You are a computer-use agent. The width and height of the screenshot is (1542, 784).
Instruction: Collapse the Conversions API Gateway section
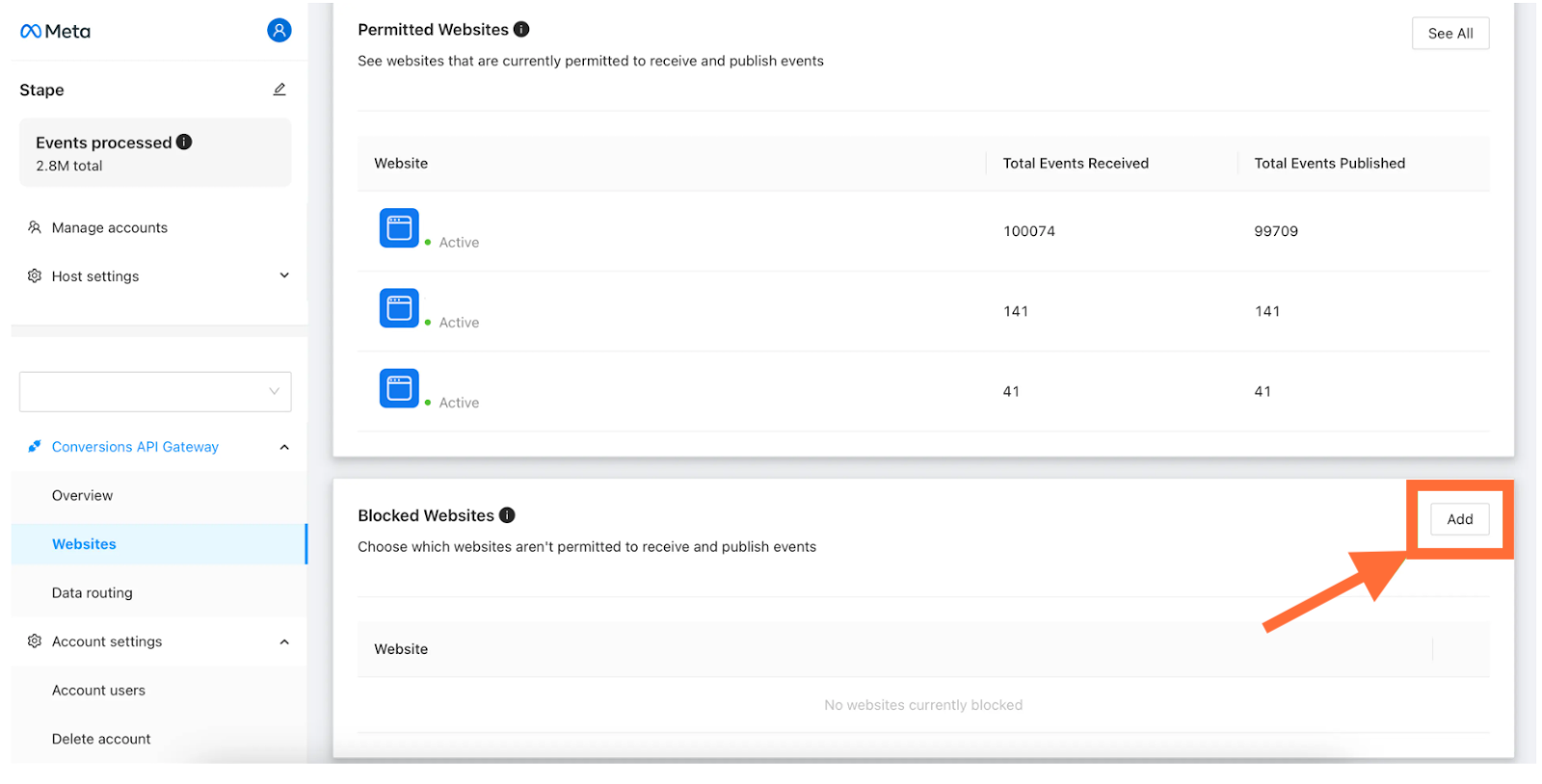[x=284, y=447]
